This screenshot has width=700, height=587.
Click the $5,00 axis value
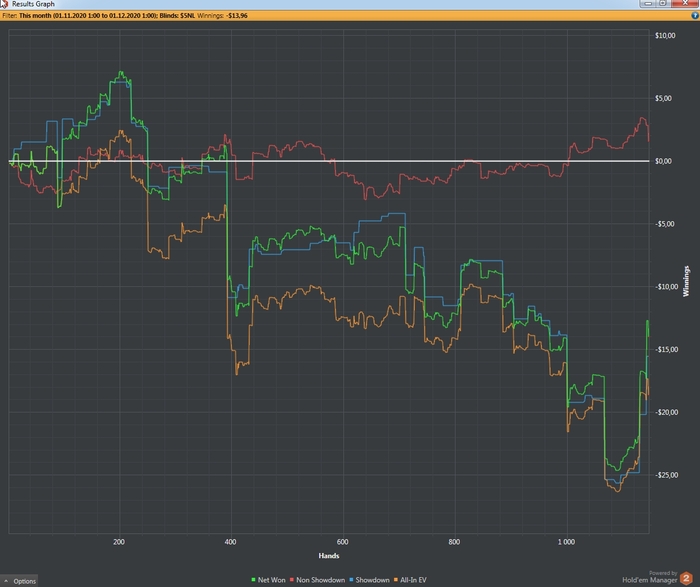(x=663, y=98)
